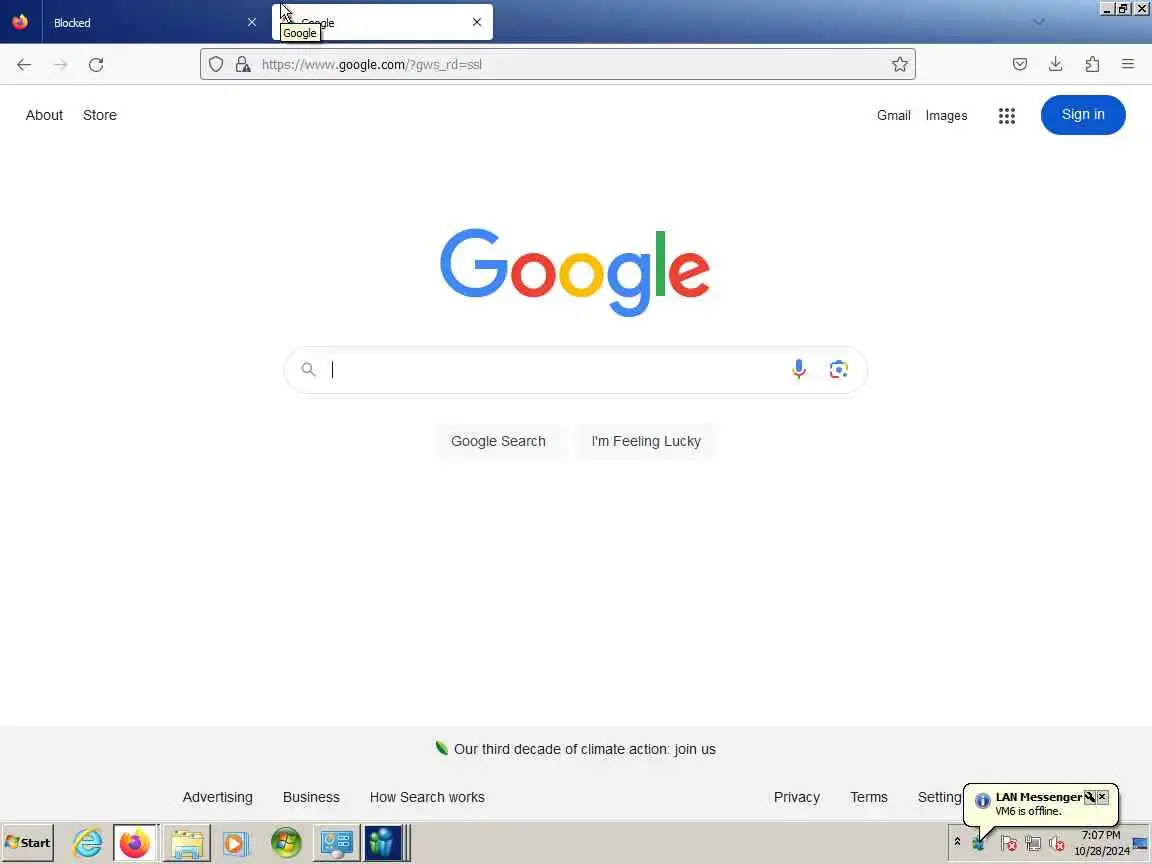Screen dimensions: 1152x864
Task: Launch Windows Media Player from taskbar
Action: click(x=236, y=843)
